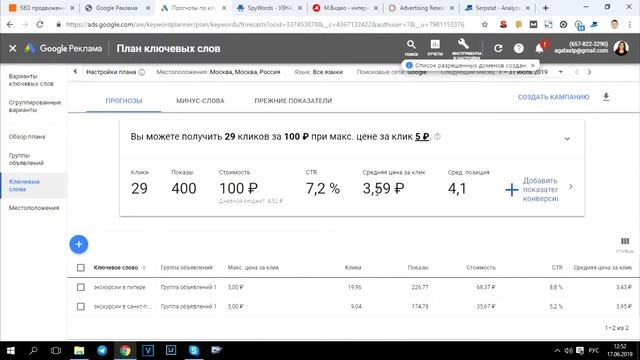Open a new browser tab

point(545,8)
